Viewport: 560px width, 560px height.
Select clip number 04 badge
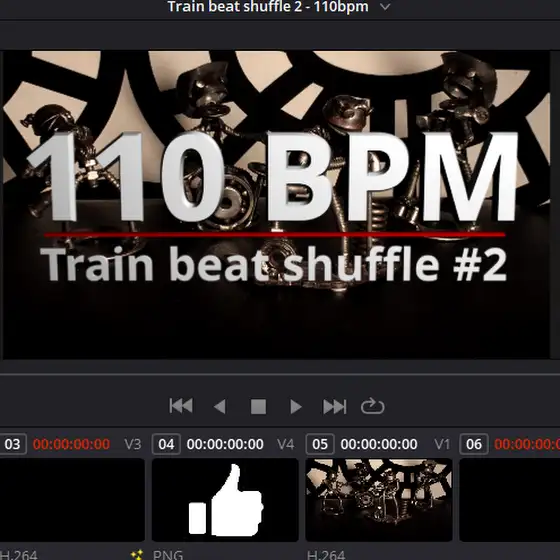tap(166, 444)
